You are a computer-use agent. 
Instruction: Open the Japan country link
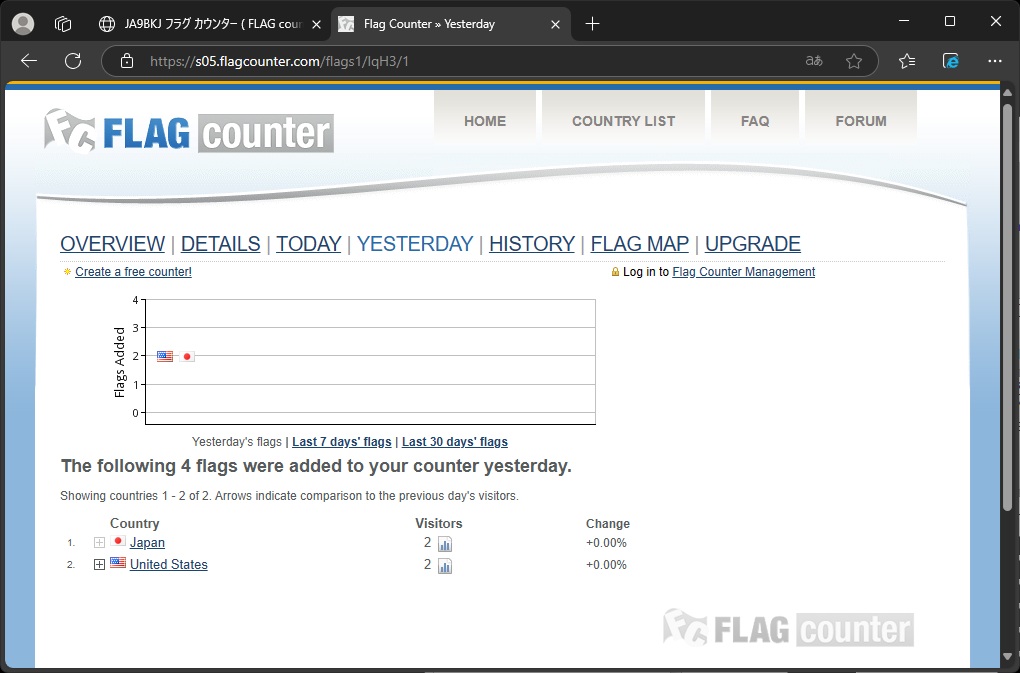tap(147, 542)
